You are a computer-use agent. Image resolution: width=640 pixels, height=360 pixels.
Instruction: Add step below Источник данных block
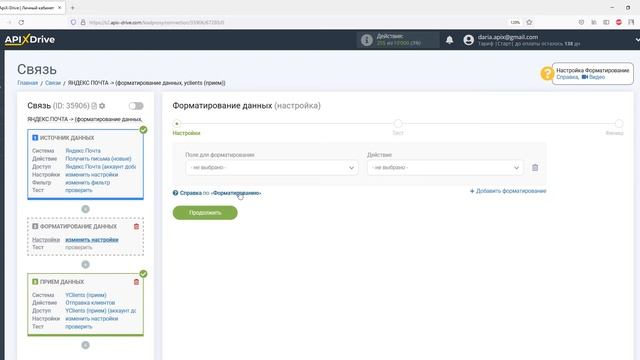coord(85,209)
